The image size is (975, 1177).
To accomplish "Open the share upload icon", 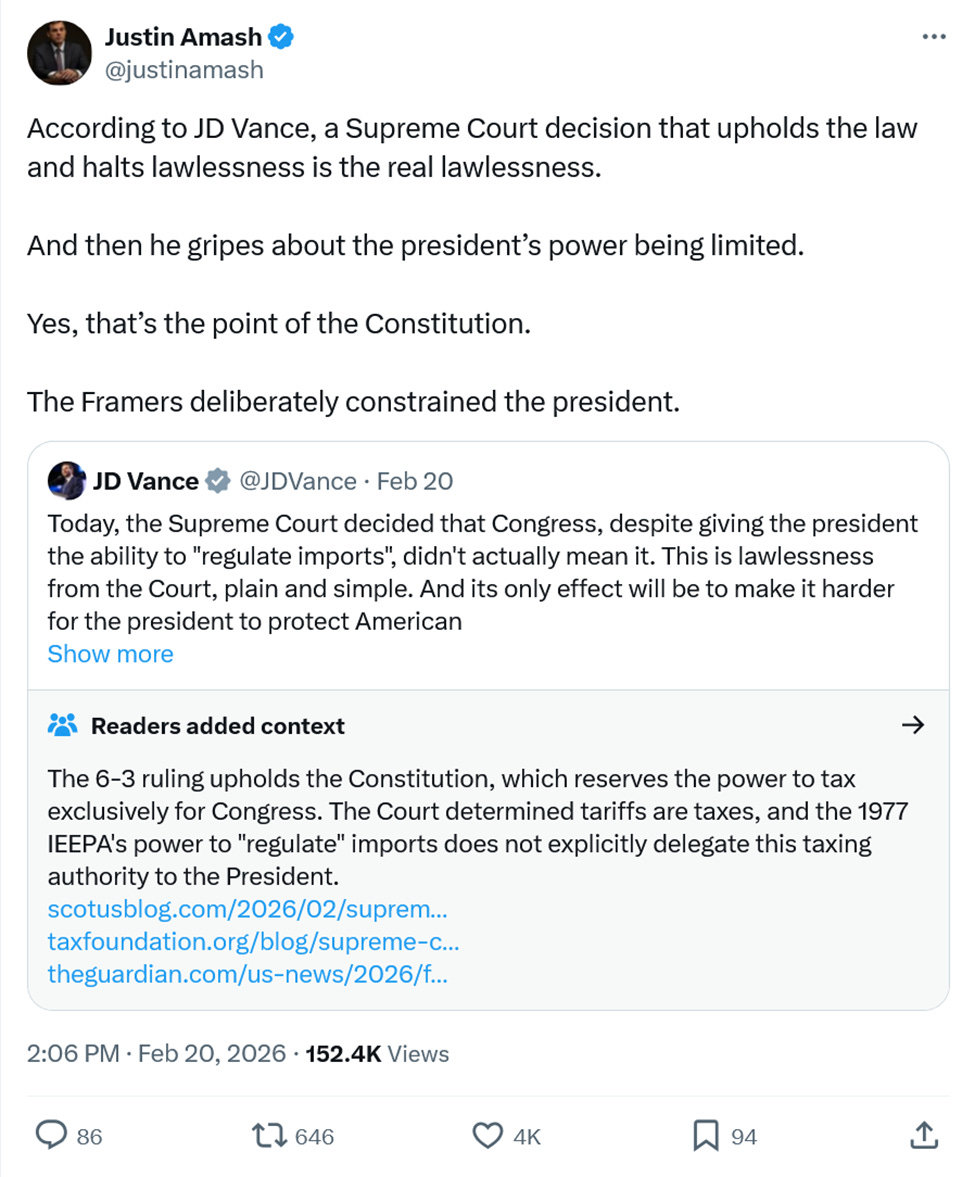I will (924, 1135).
